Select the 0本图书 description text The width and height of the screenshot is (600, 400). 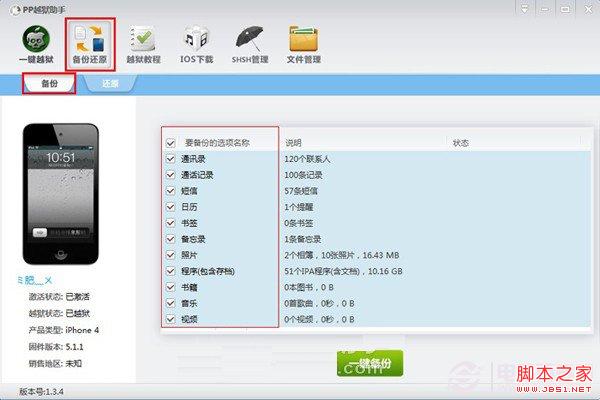(309, 287)
